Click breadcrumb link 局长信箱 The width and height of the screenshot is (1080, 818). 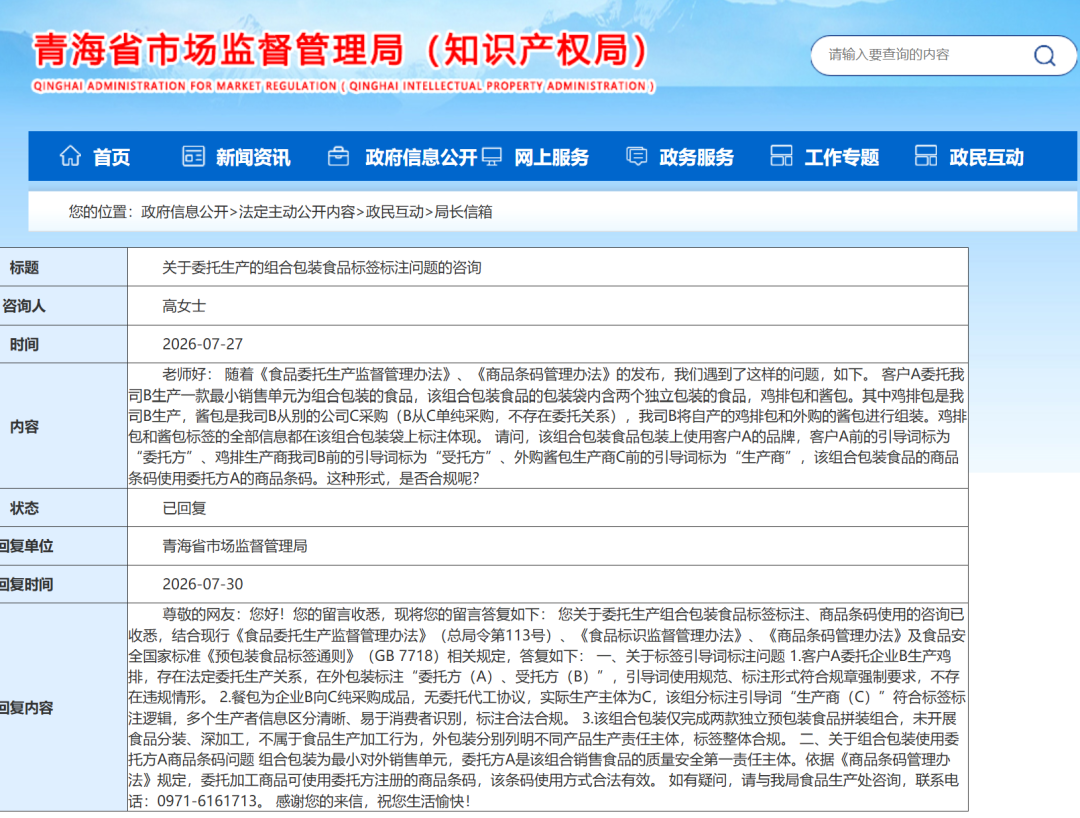tap(463, 212)
